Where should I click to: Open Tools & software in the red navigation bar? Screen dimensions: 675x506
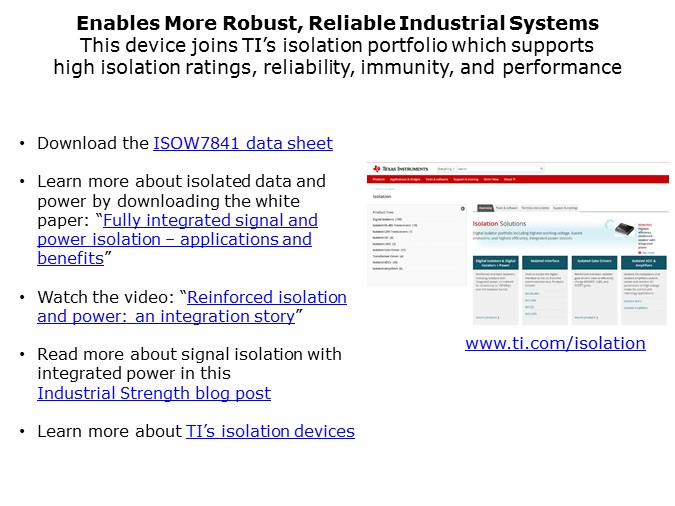point(437,179)
